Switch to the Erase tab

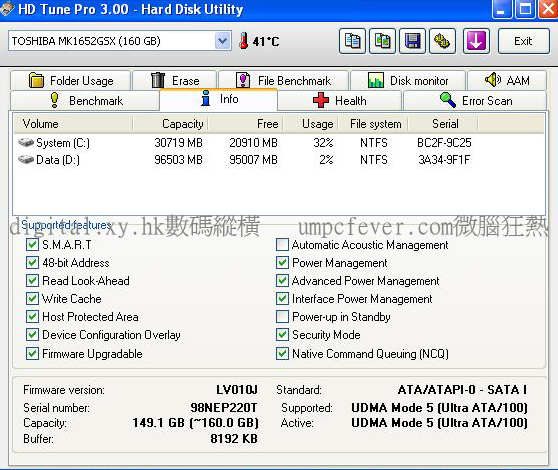pyautogui.click(x=174, y=80)
